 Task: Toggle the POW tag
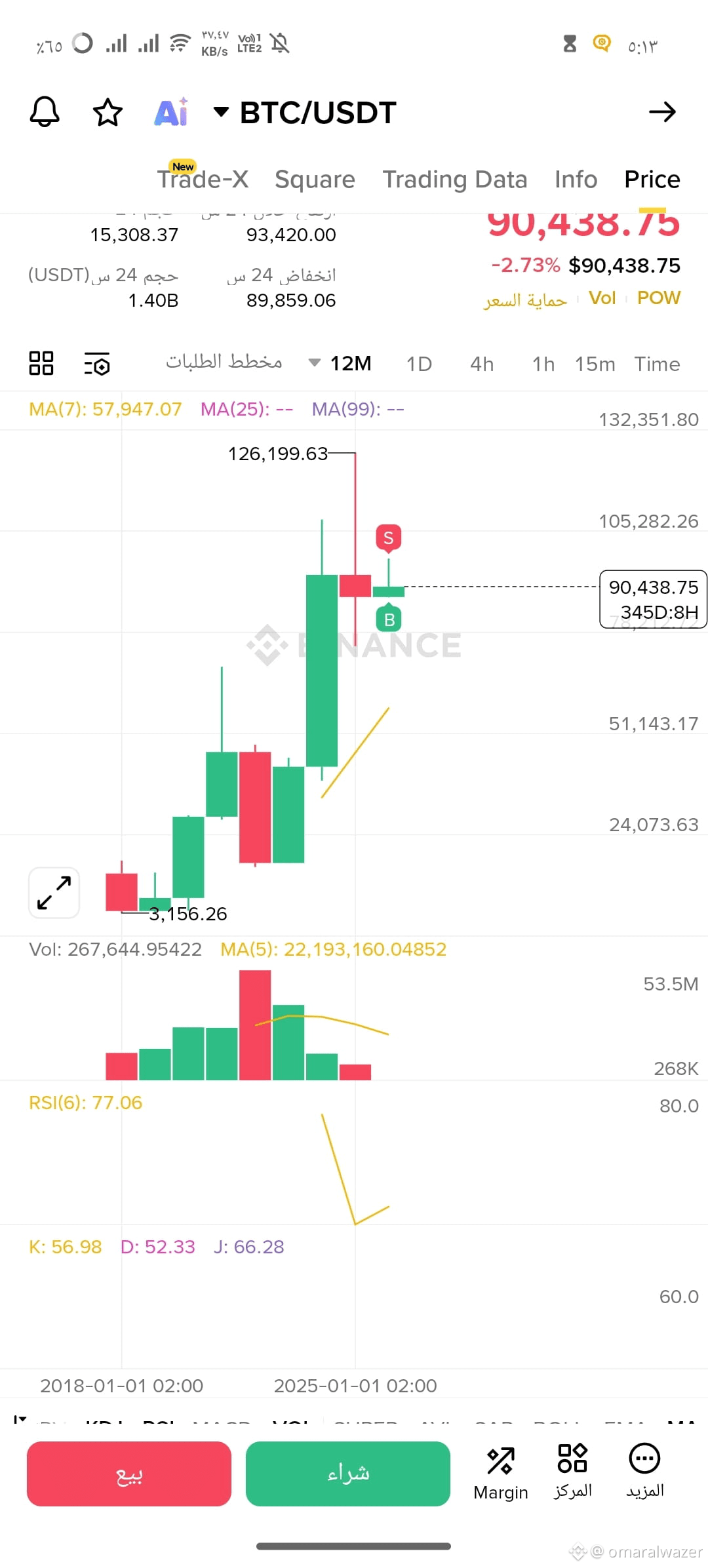click(x=659, y=298)
